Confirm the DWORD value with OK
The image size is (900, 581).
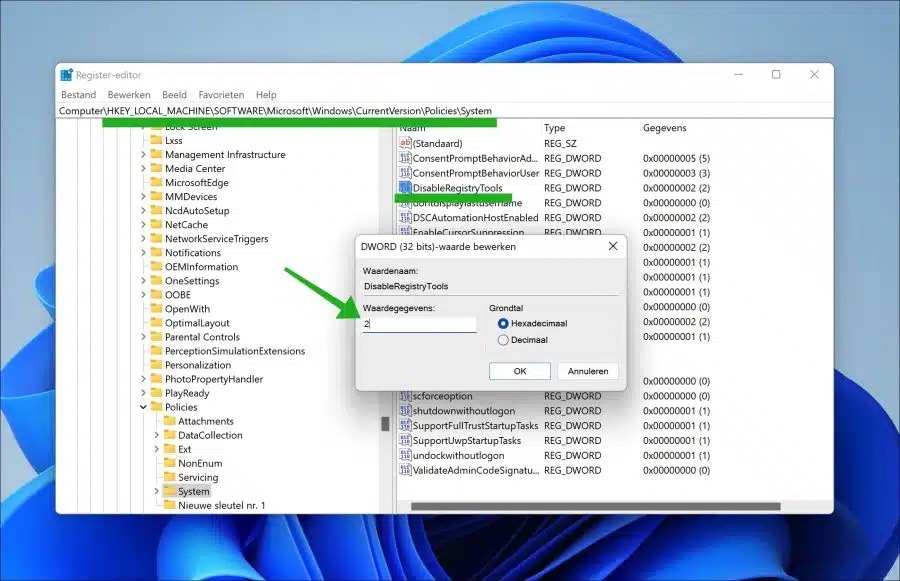pyautogui.click(x=520, y=371)
